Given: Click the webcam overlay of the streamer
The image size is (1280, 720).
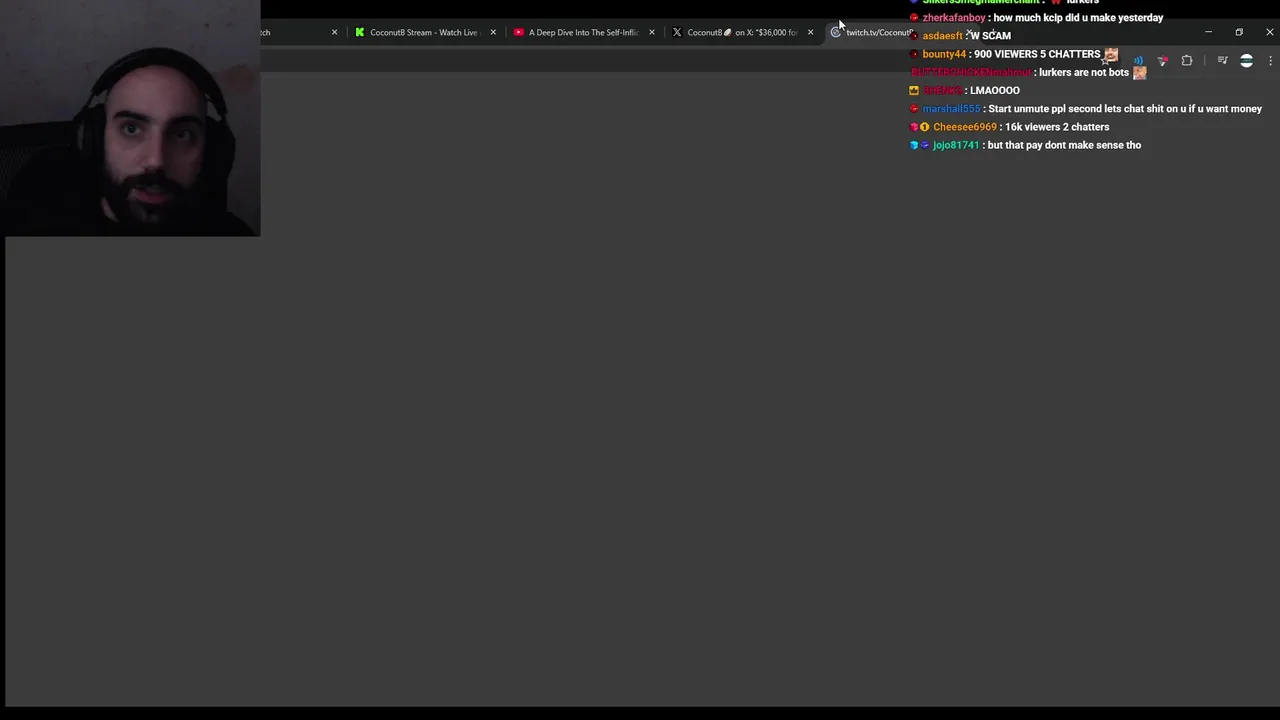Looking at the screenshot, I should [130, 118].
